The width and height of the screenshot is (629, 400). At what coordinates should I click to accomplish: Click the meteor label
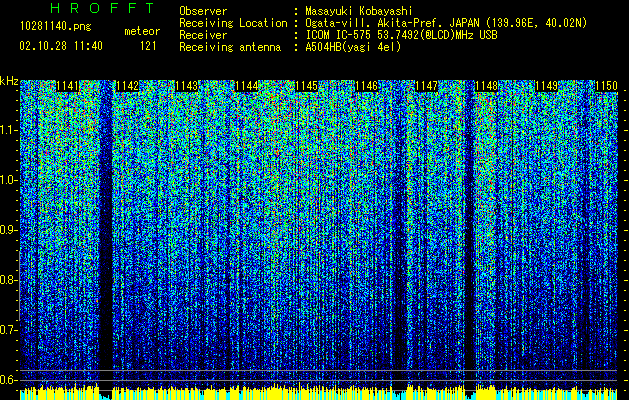coord(142,31)
